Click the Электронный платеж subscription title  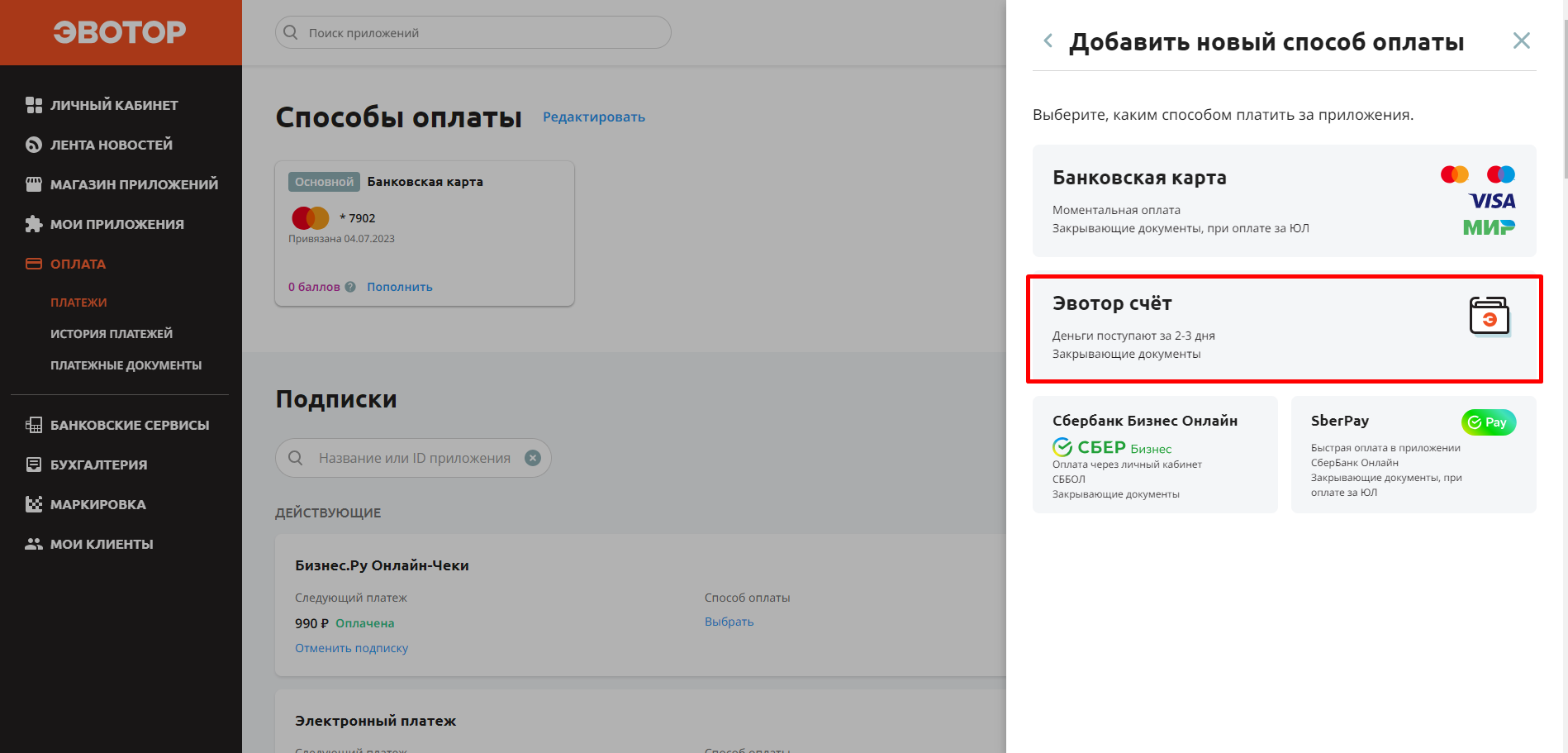pyautogui.click(x=376, y=721)
